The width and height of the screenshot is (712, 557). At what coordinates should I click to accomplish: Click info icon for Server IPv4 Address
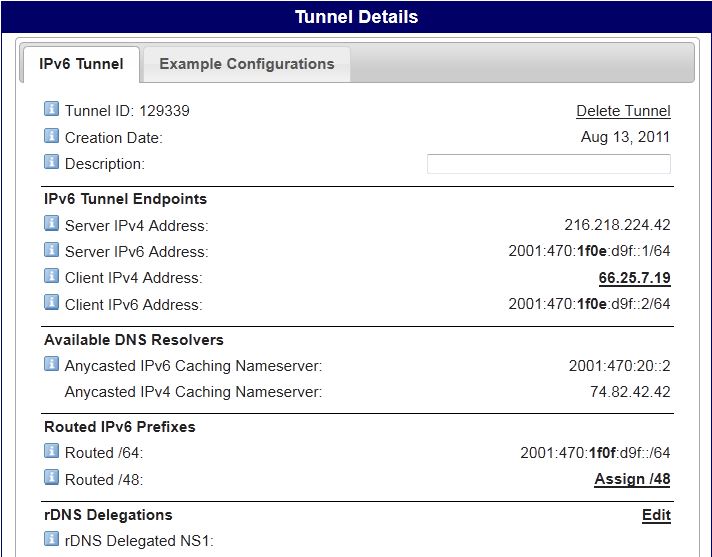point(52,224)
